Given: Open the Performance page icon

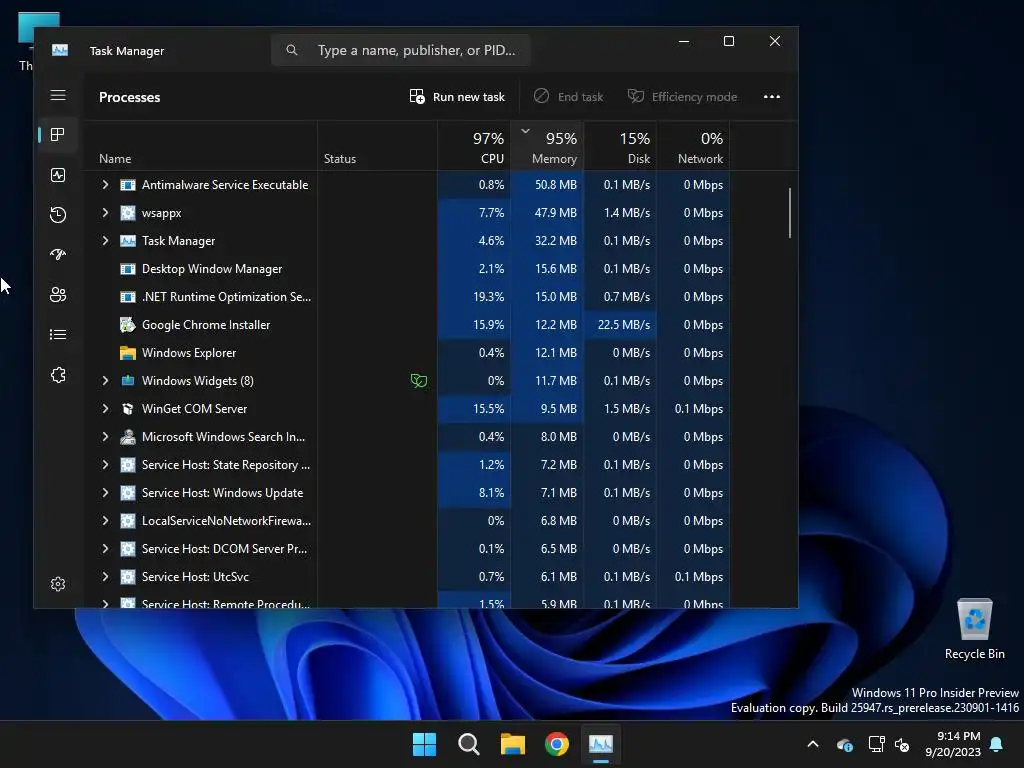Looking at the screenshot, I should pos(58,175).
